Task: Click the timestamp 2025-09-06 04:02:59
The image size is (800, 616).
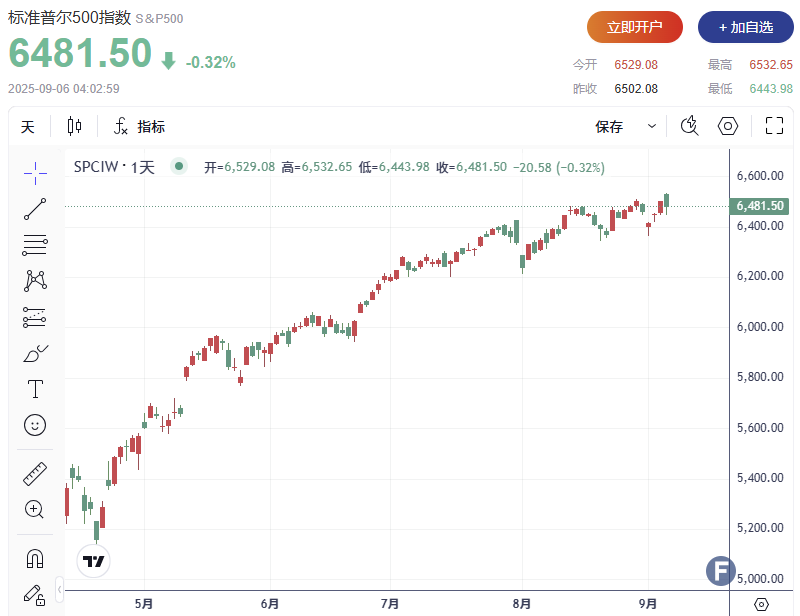Action: click(x=64, y=89)
